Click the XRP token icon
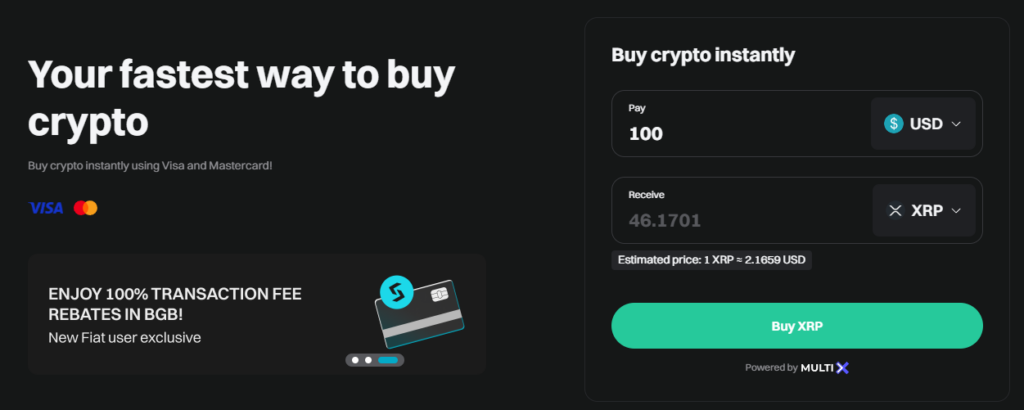This screenshot has width=1024, height=410. pyautogui.click(x=895, y=211)
